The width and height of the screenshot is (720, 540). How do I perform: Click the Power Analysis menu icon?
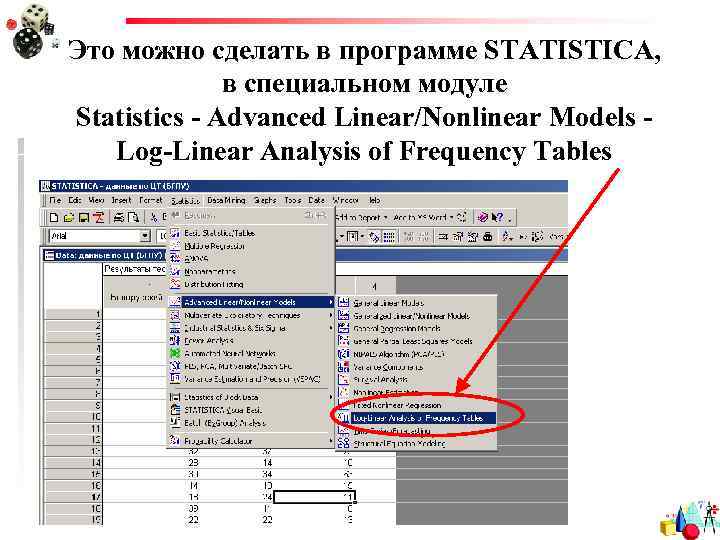pos(175,341)
